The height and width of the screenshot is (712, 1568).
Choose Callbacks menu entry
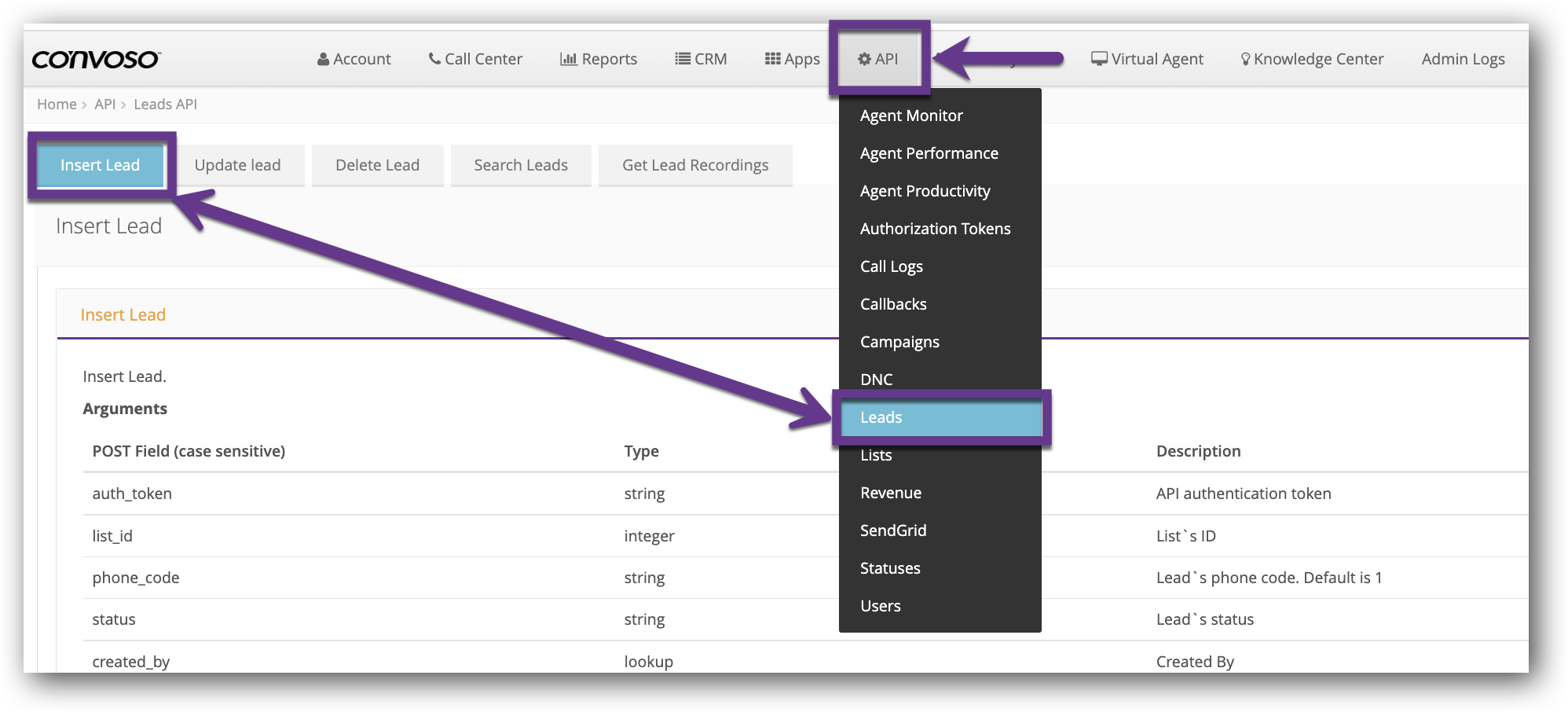pyautogui.click(x=940, y=304)
